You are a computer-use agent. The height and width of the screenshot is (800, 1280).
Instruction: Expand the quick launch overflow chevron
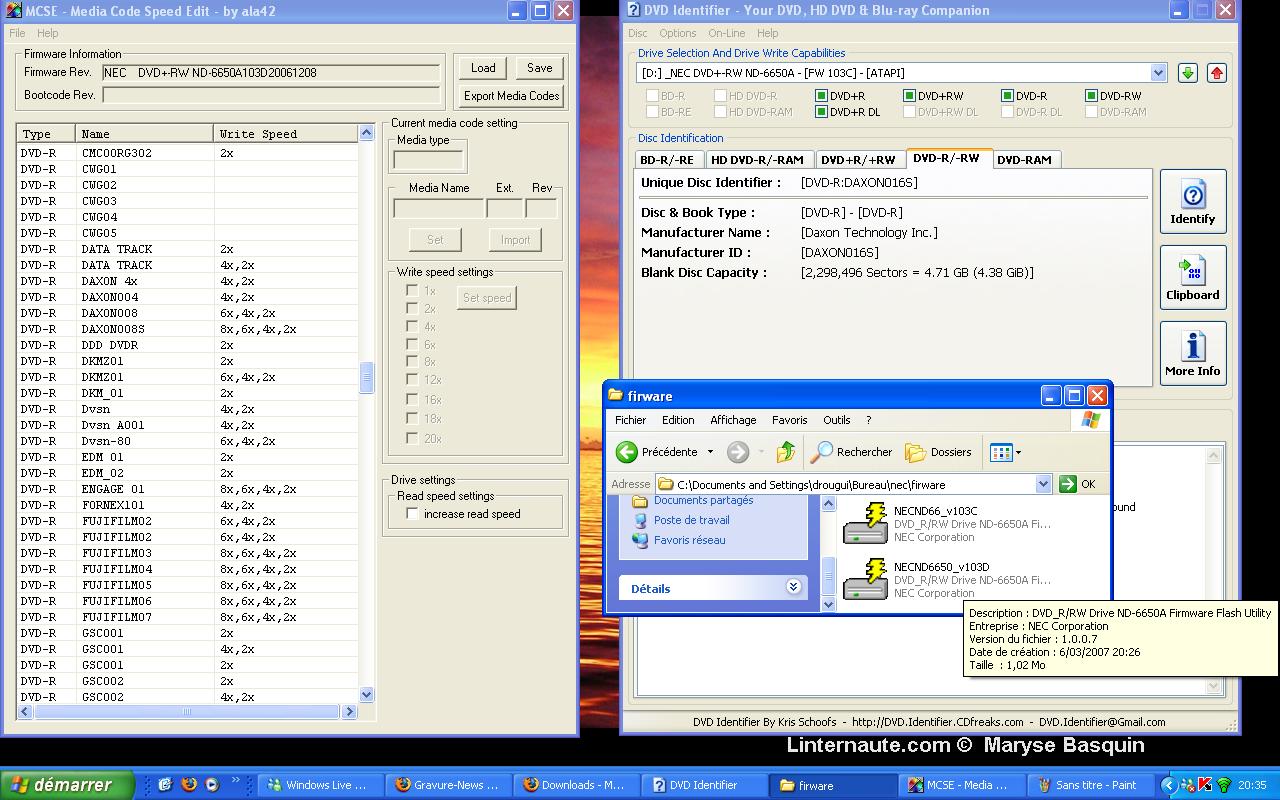236,781
